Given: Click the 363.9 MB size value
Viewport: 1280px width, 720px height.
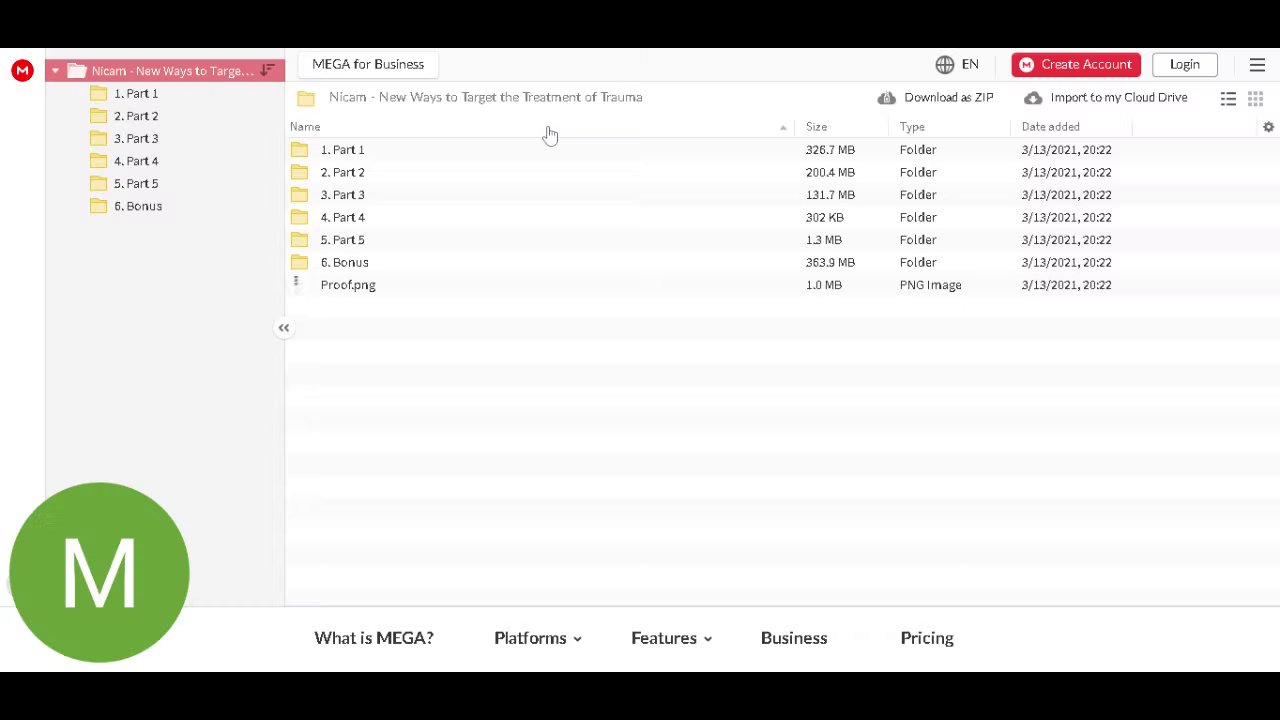Looking at the screenshot, I should tap(830, 262).
